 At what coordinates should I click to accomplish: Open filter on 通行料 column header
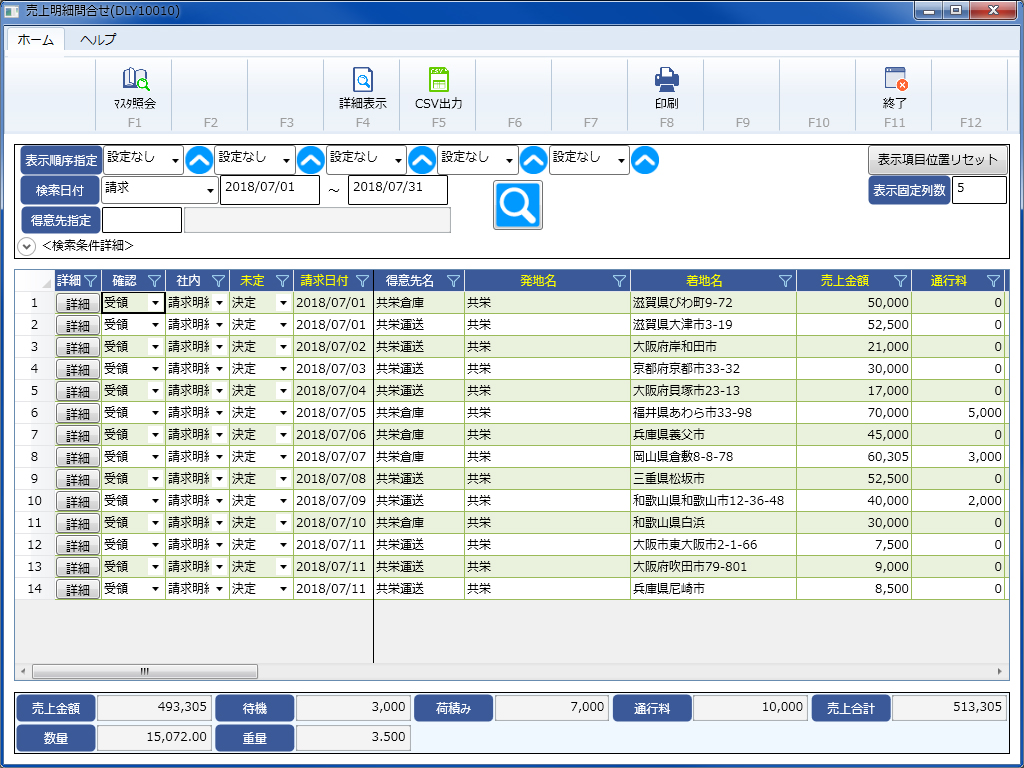(x=993, y=281)
